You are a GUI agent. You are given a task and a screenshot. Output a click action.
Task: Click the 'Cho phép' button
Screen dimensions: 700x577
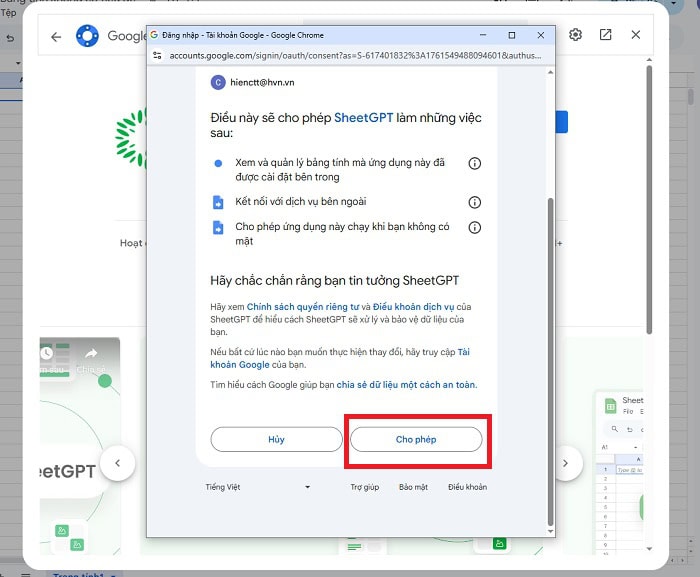coord(416,439)
